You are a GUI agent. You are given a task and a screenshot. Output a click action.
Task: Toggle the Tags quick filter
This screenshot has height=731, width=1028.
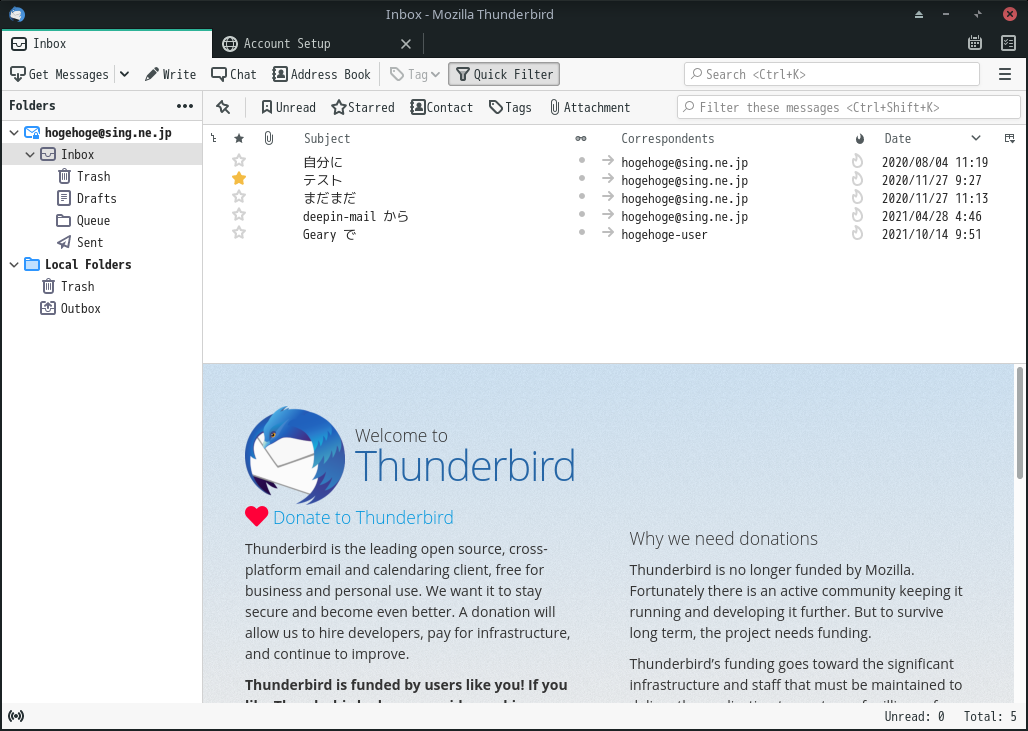[510, 108]
